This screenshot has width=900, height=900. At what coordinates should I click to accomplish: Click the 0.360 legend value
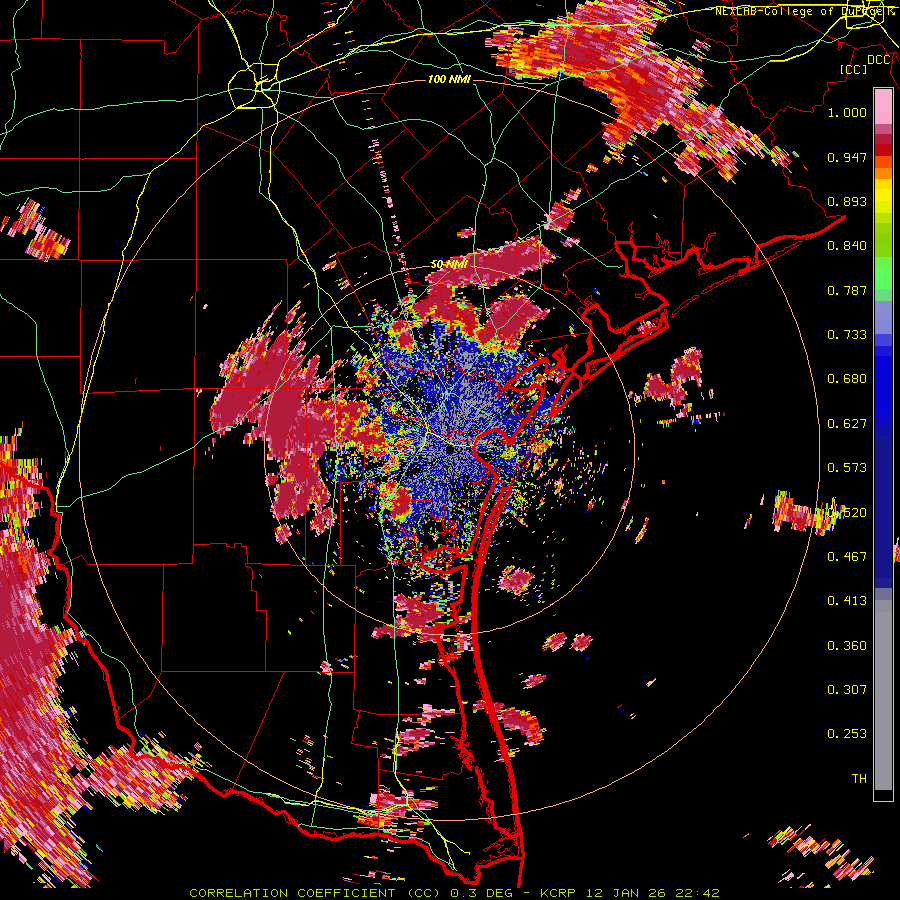coord(847,646)
